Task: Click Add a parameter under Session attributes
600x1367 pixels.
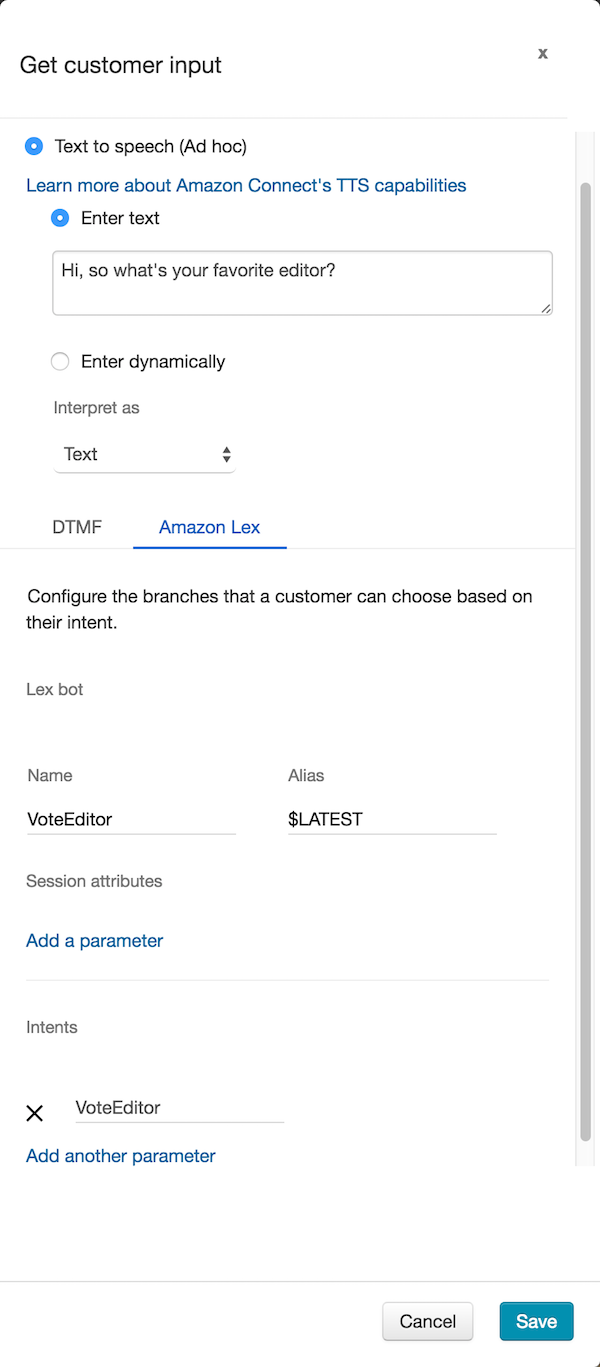Action: coord(94,940)
